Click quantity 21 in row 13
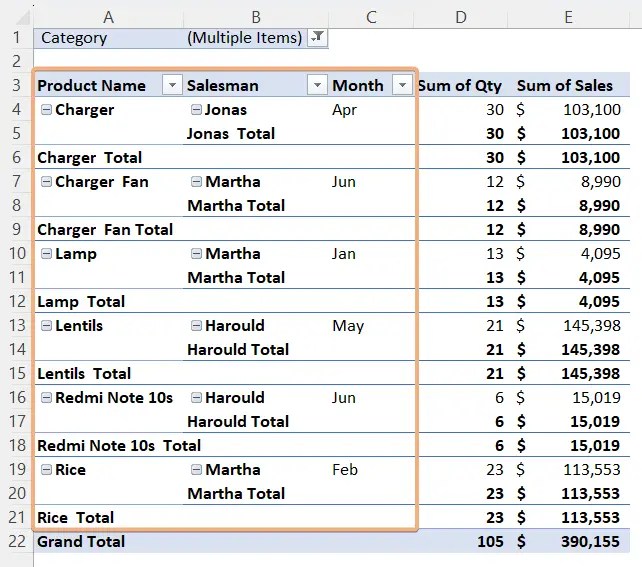Viewport: 642px width, 567px height. tap(495, 326)
